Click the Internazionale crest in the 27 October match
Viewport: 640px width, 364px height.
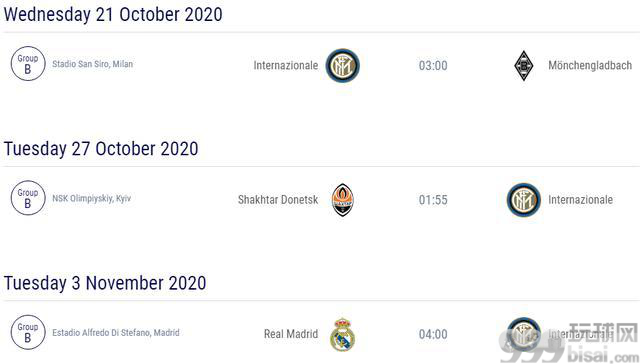[x=524, y=200]
